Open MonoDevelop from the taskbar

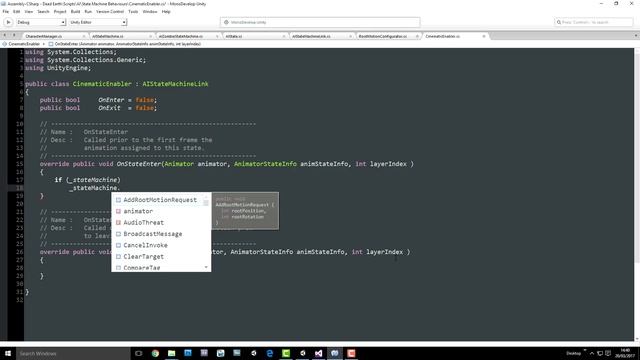pos(335,353)
